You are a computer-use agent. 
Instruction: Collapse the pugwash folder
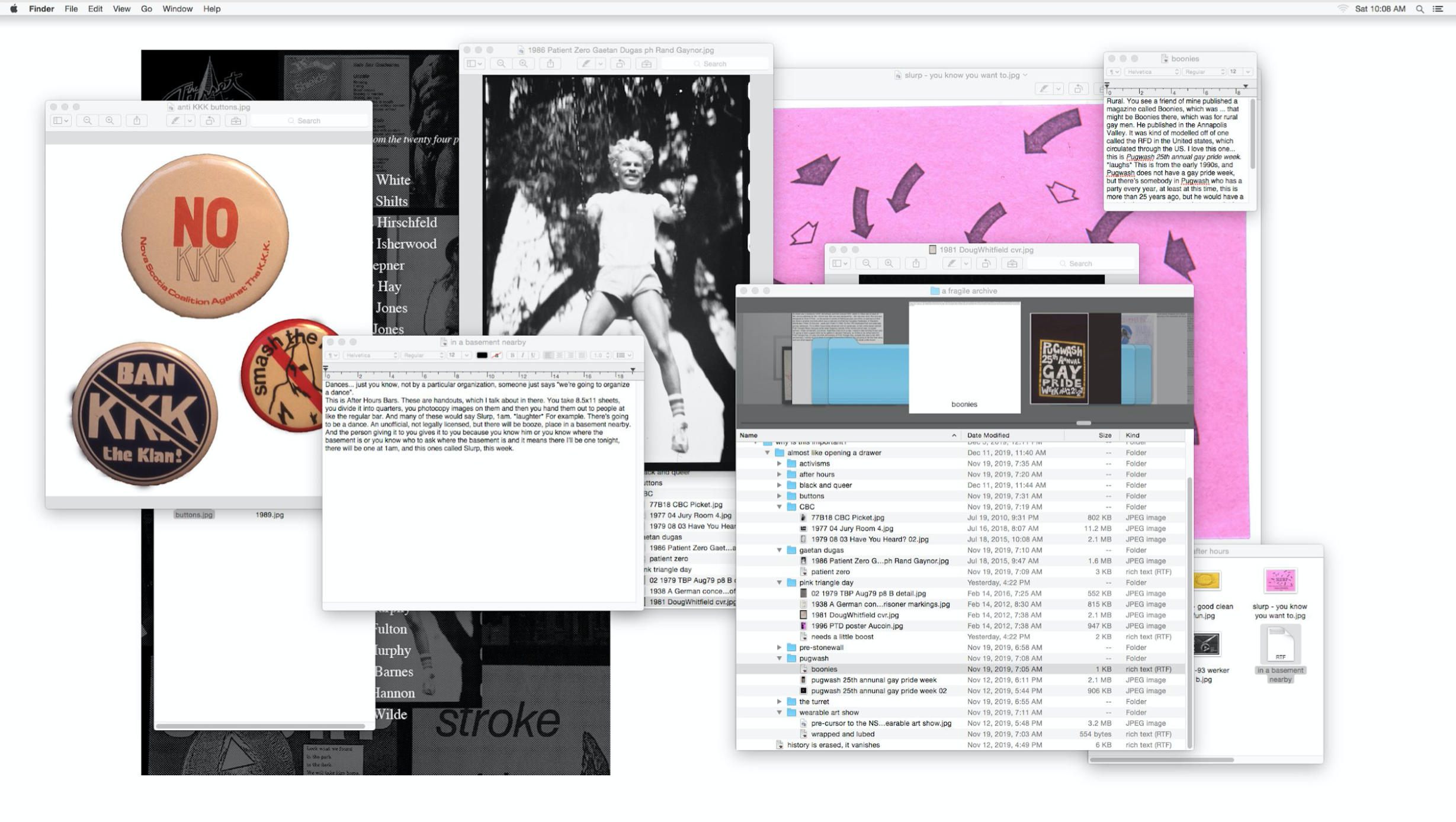[x=780, y=659]
